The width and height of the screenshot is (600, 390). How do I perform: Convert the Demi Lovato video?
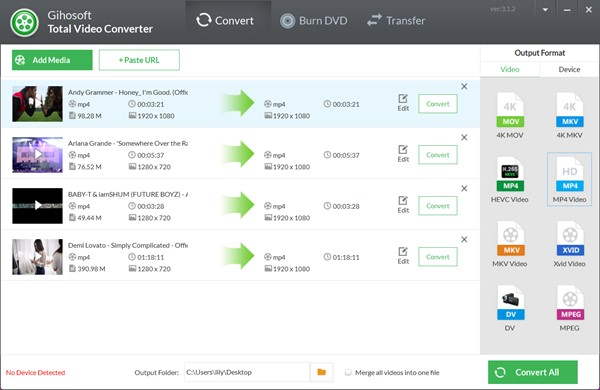(438, 257)
